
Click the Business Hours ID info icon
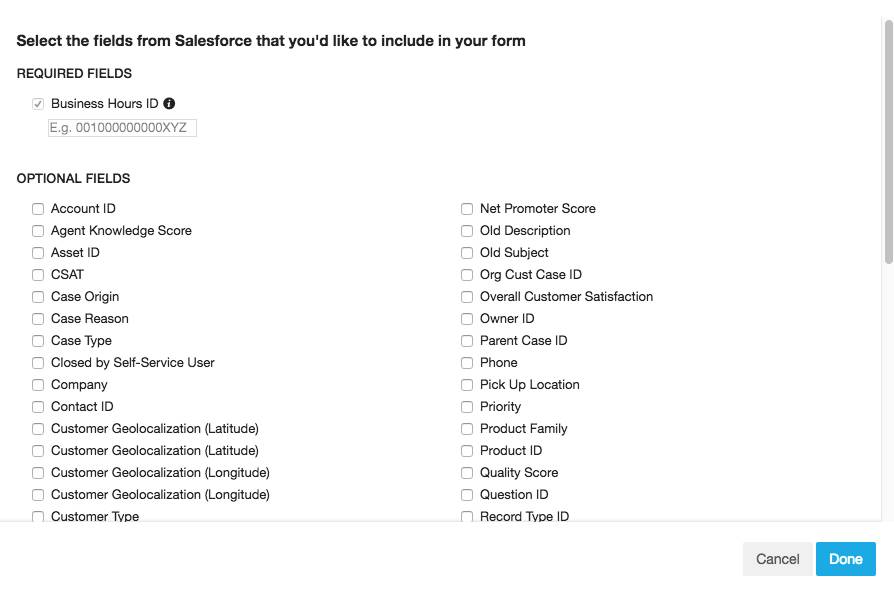click(169, 104)
